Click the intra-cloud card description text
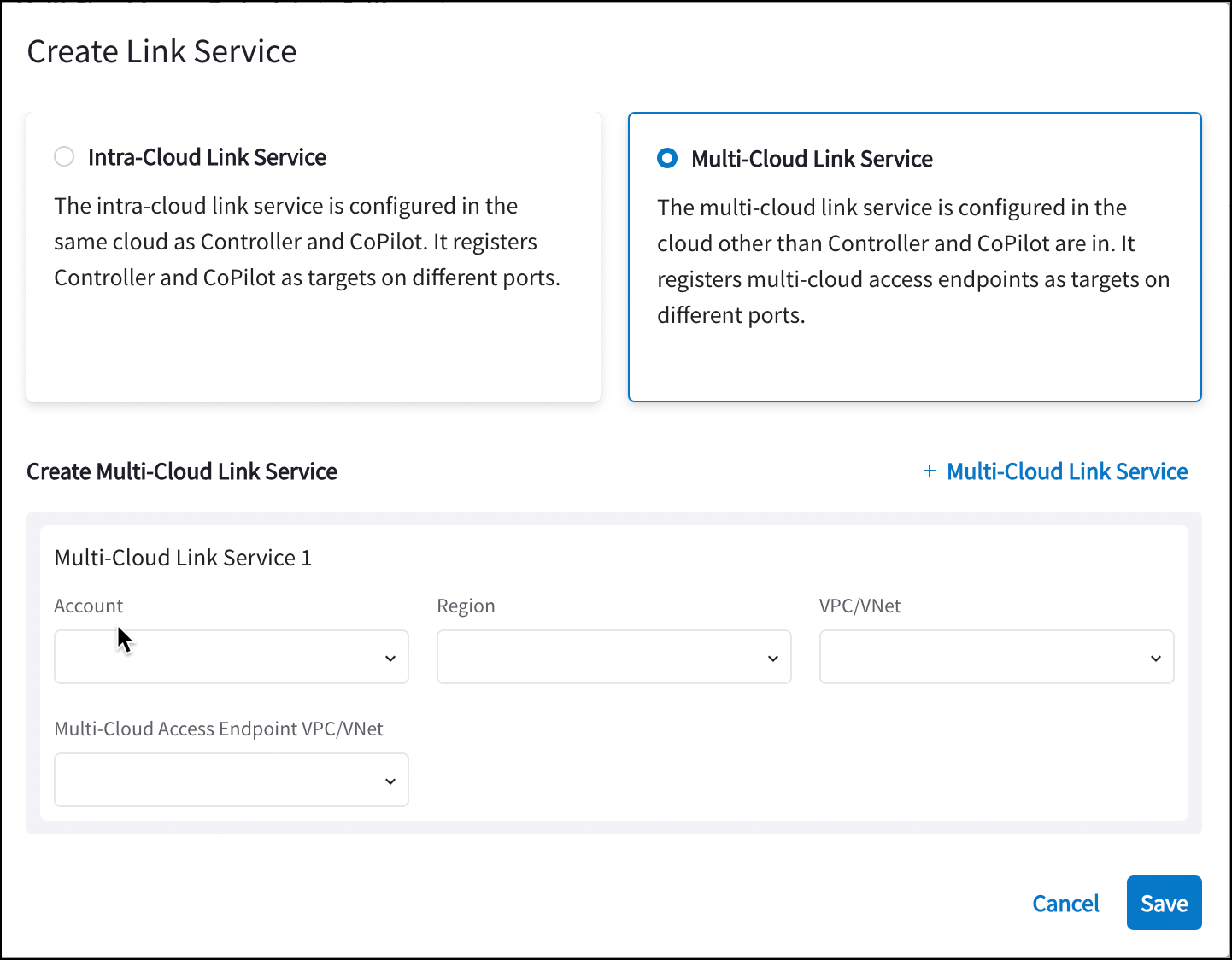 pos(308,242)
